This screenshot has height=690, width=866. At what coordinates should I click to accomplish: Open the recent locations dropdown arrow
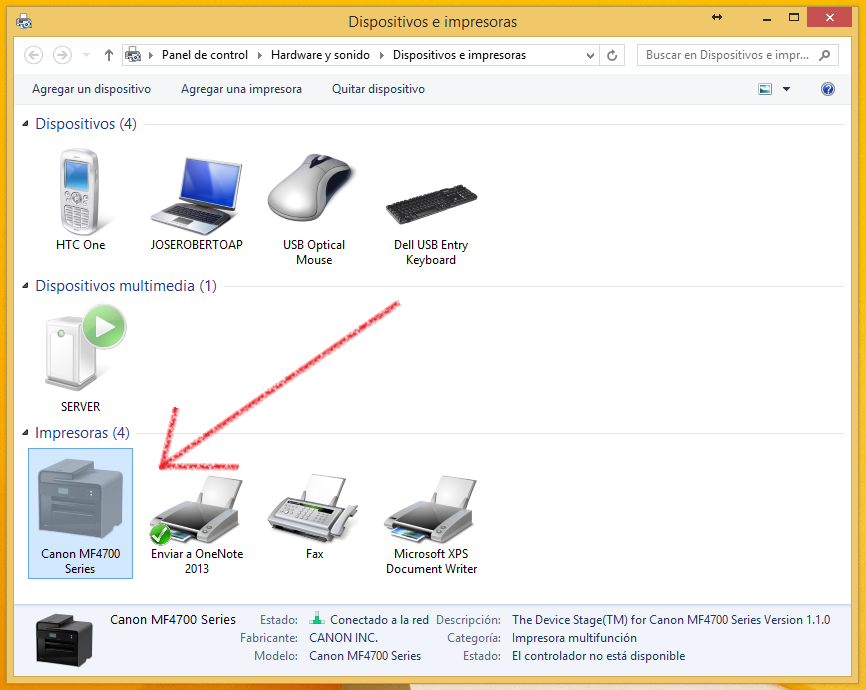[x=86, y=55]
